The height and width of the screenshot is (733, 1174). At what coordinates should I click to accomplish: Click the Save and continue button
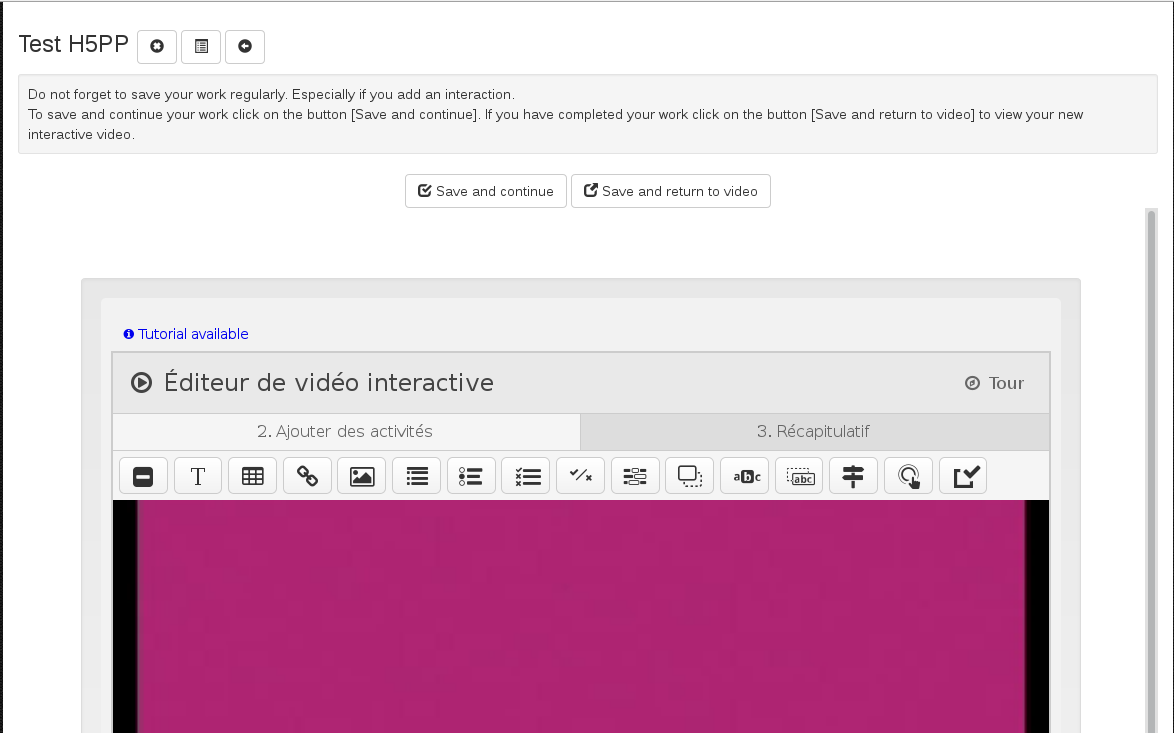click(485, 191)
